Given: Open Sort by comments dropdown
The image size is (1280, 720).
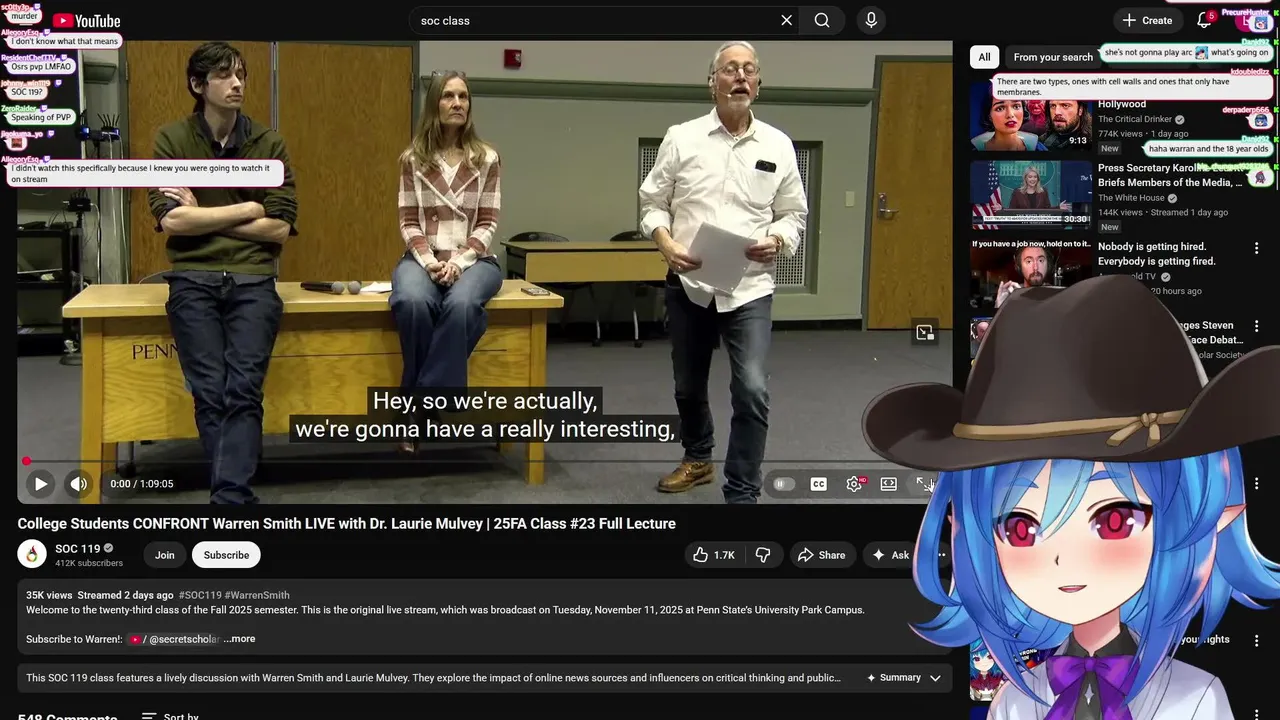Looking at the screenshot, I should pyautogui.click(x=170, y=716).
